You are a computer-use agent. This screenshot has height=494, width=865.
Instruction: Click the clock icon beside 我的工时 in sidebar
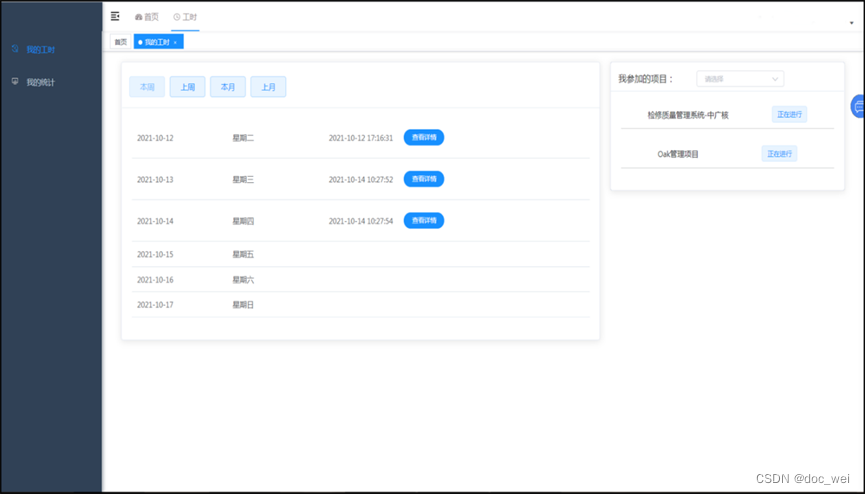click(15, 49)
